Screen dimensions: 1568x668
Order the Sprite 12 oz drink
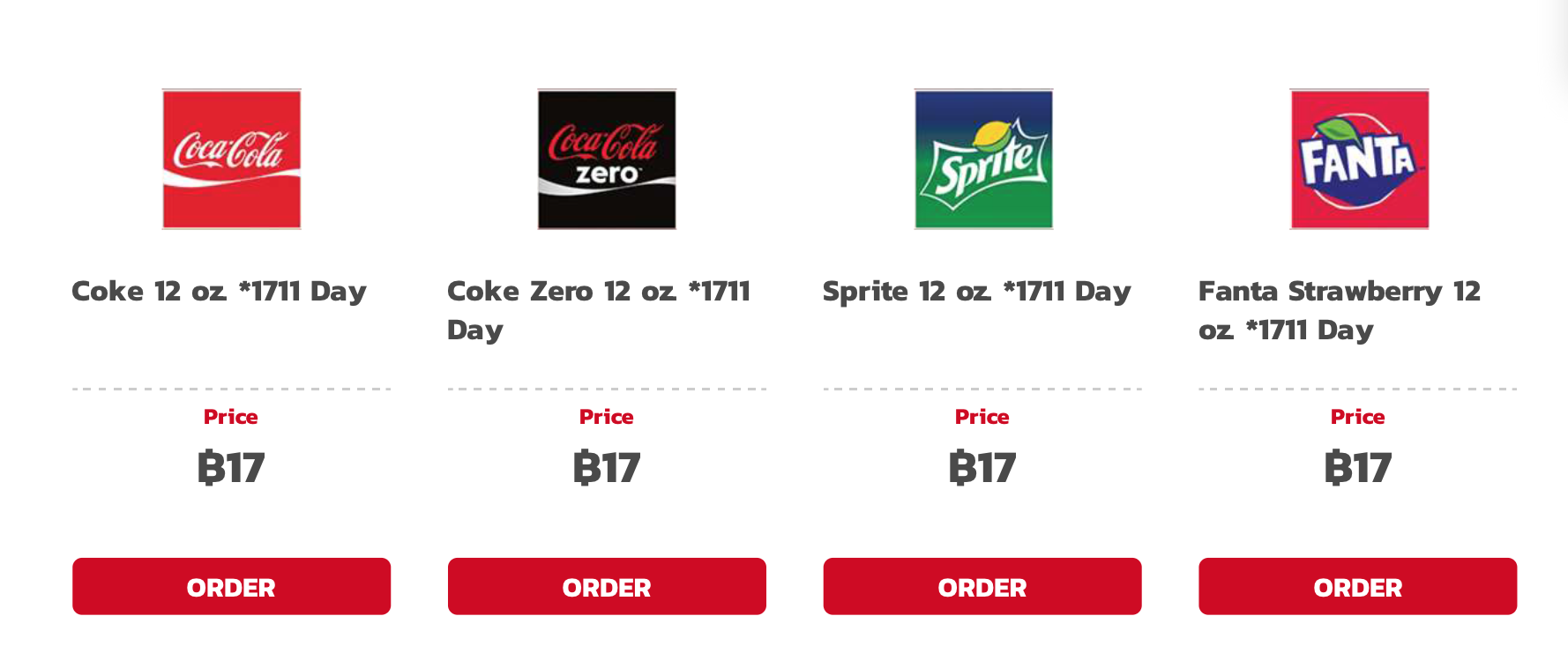pos(982,586)
